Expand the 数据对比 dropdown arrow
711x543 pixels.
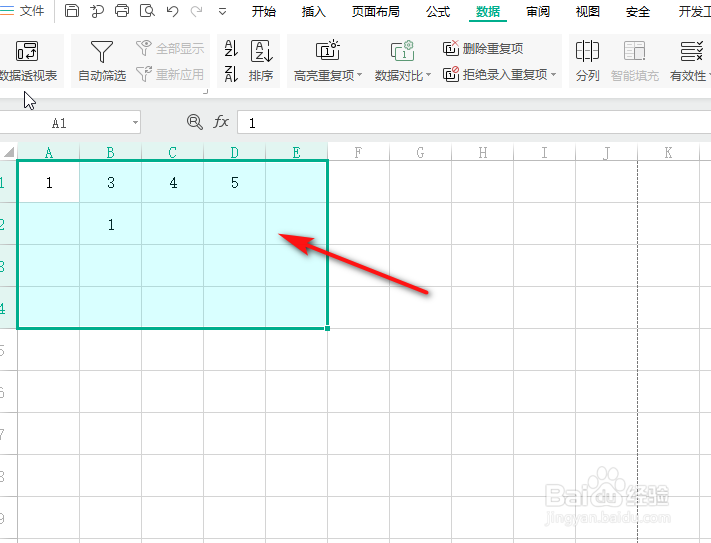(x=428, y=75)
